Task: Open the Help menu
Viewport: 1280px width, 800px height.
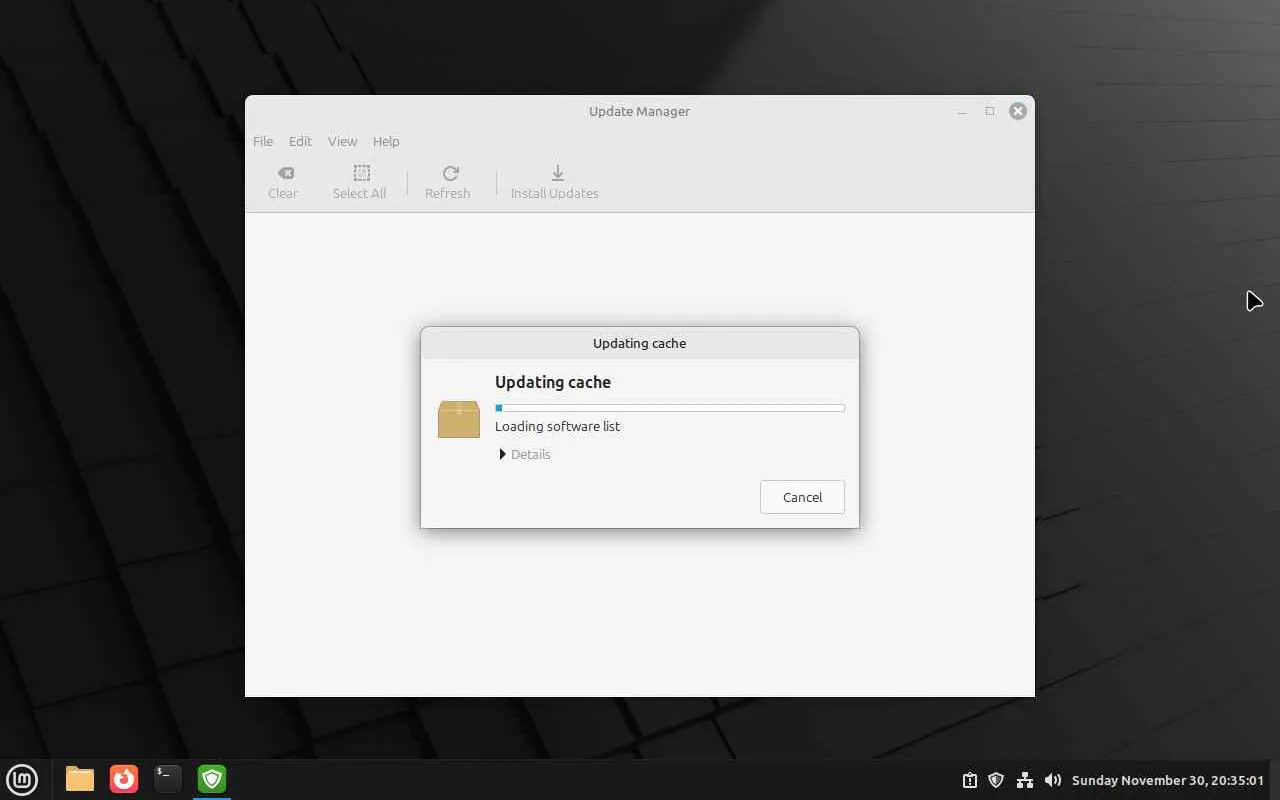Action: coord(386,141)
